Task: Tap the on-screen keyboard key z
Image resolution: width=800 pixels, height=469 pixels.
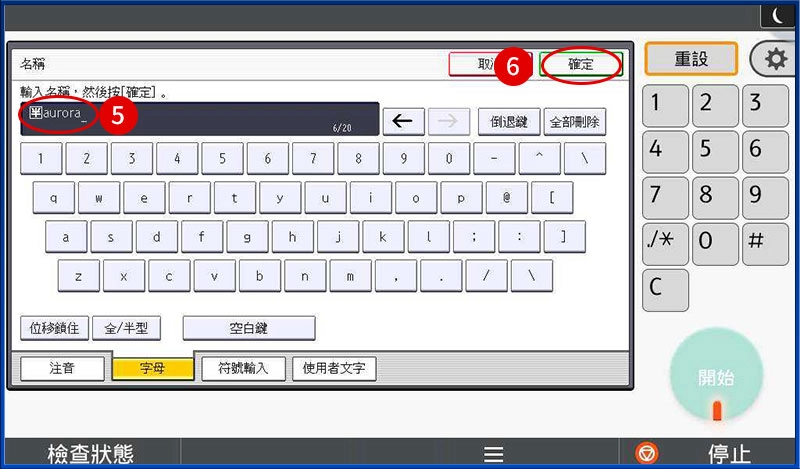Action: [x=79, y=276]
